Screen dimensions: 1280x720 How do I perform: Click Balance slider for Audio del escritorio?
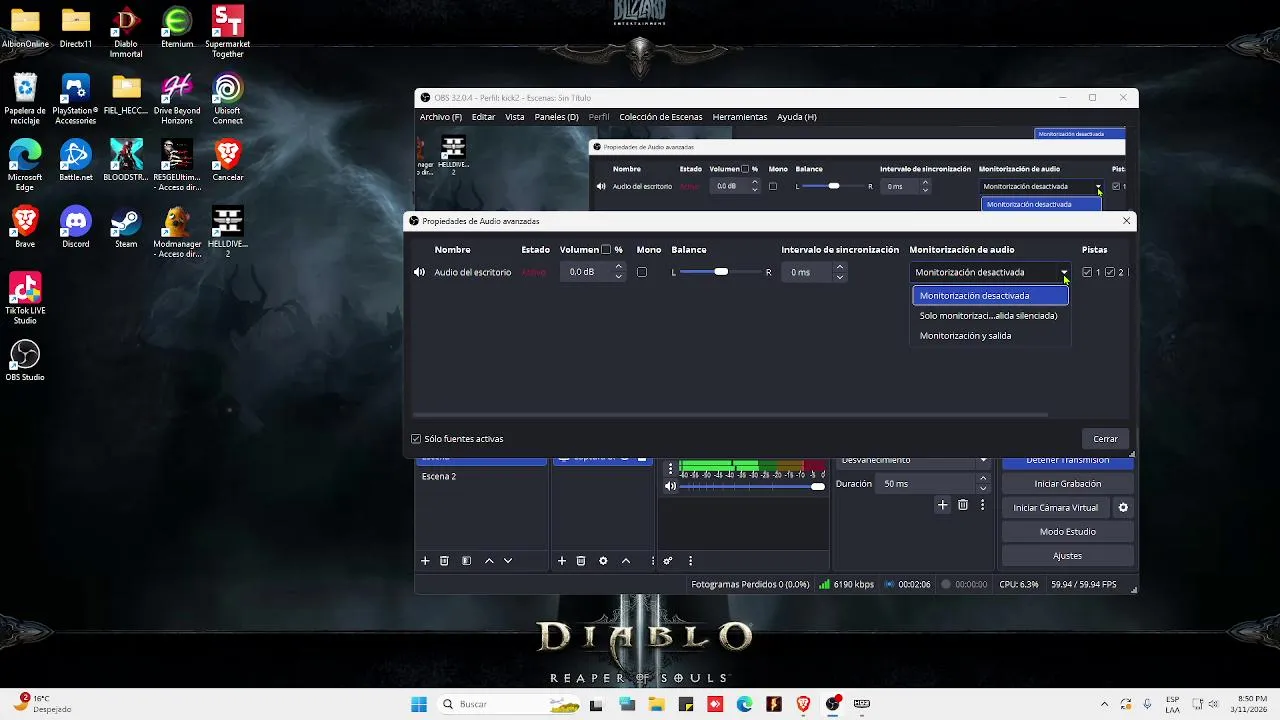(x=720, y=272)
